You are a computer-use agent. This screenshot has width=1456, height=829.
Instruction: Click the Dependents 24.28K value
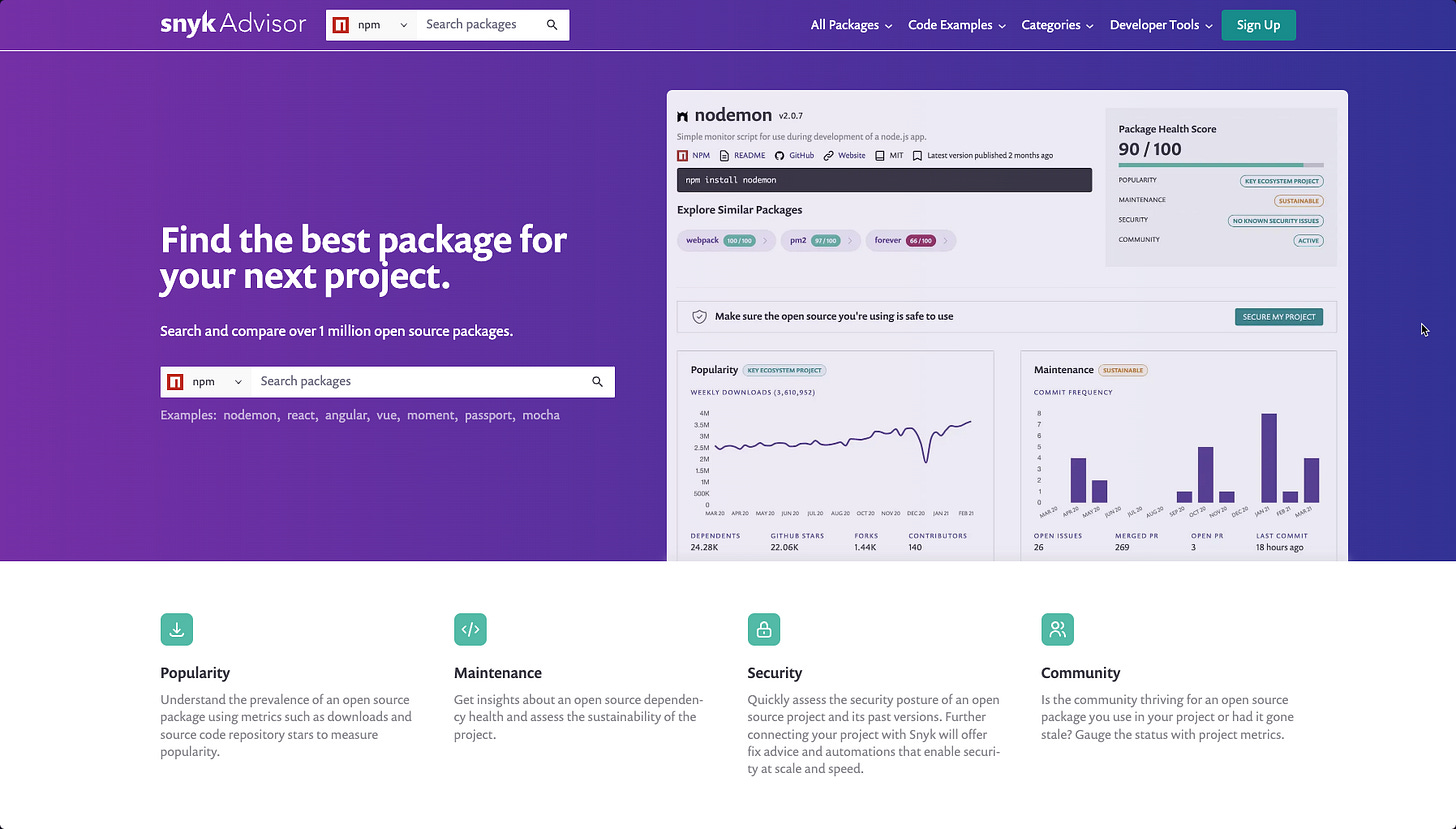coord(704,548)
